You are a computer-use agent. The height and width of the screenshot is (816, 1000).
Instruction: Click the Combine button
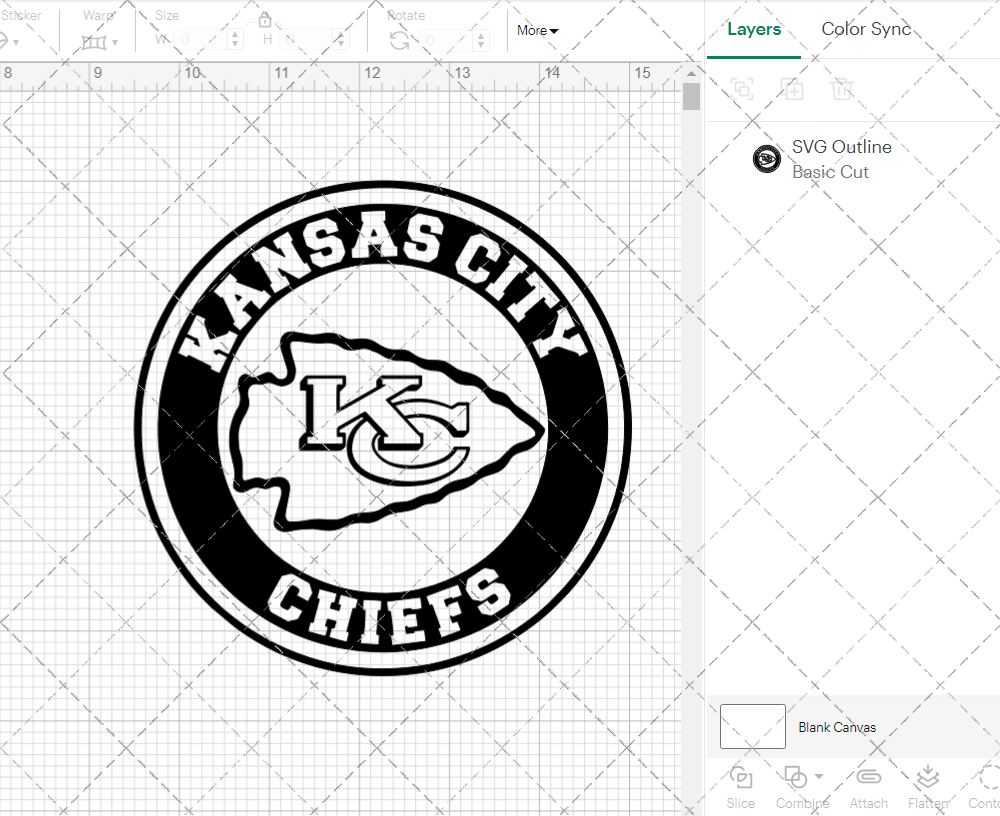click(x=800, y=787)
